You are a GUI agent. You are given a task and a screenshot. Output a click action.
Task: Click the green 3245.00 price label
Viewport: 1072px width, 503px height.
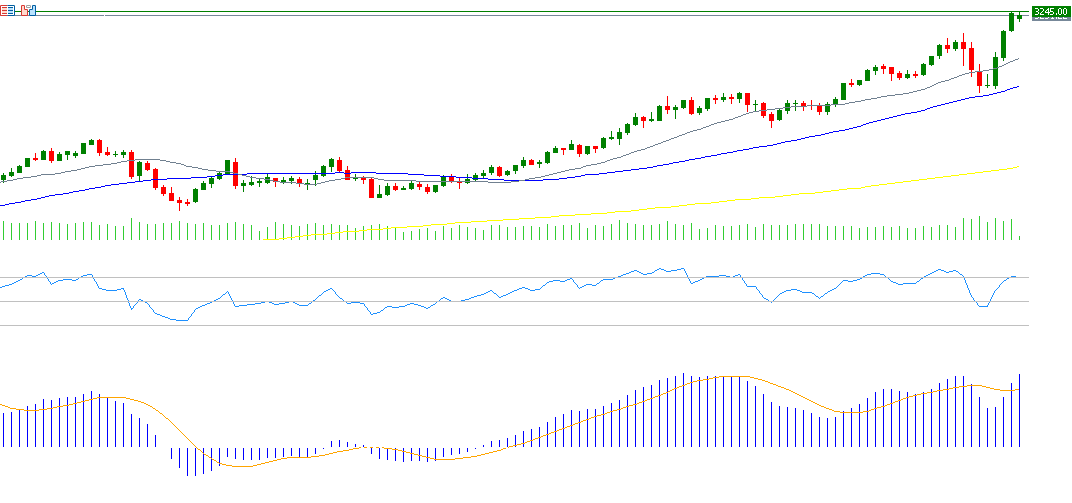tap(1049, 12)
